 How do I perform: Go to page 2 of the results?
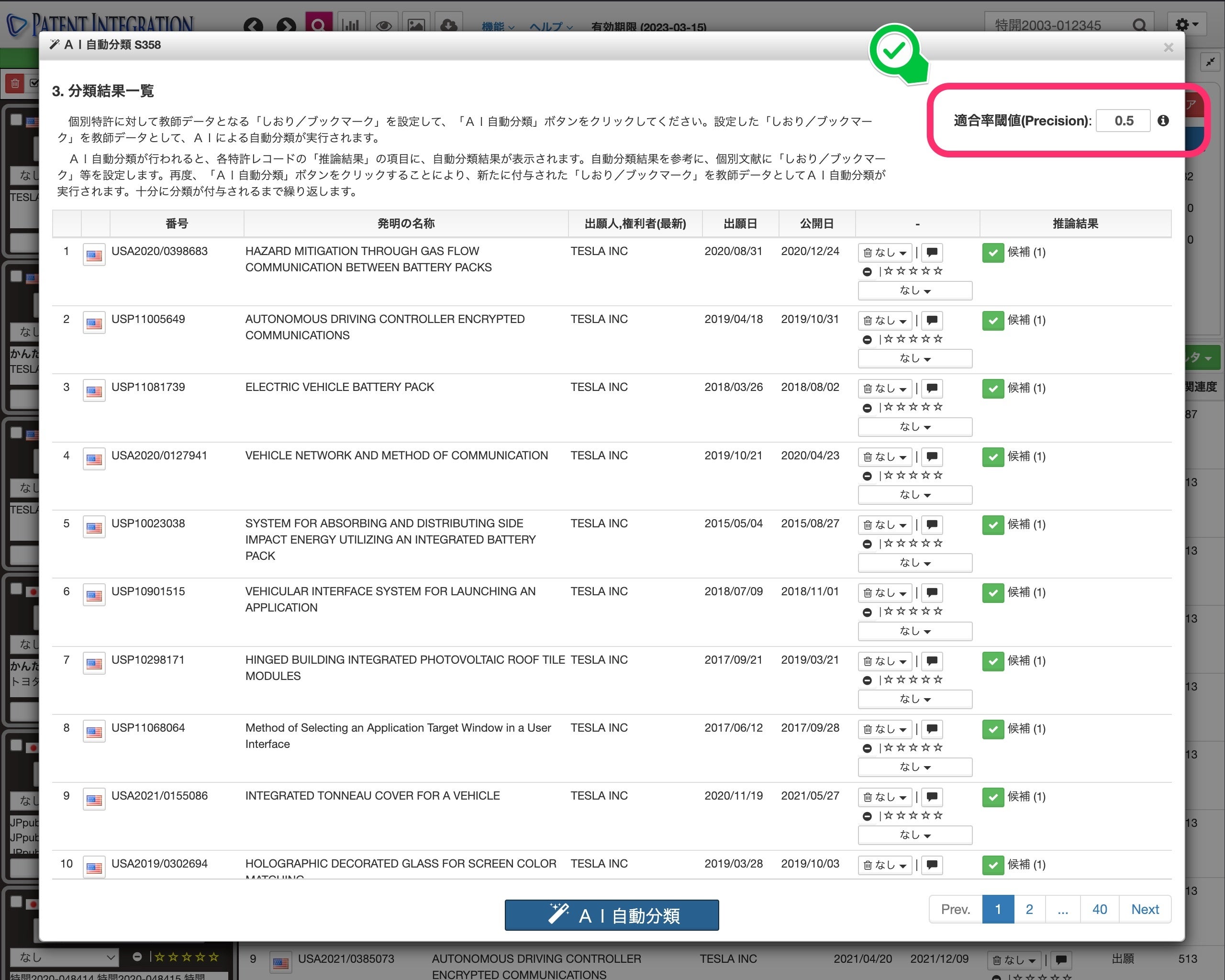pyautogui.click(x=1029, y=910)
